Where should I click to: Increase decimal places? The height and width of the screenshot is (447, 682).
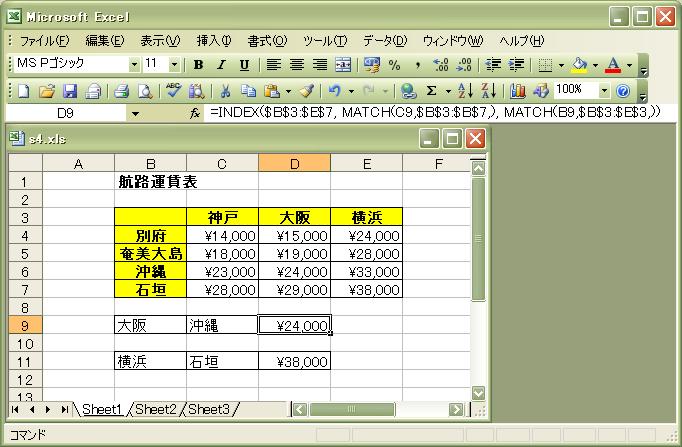tap(441, 65)
